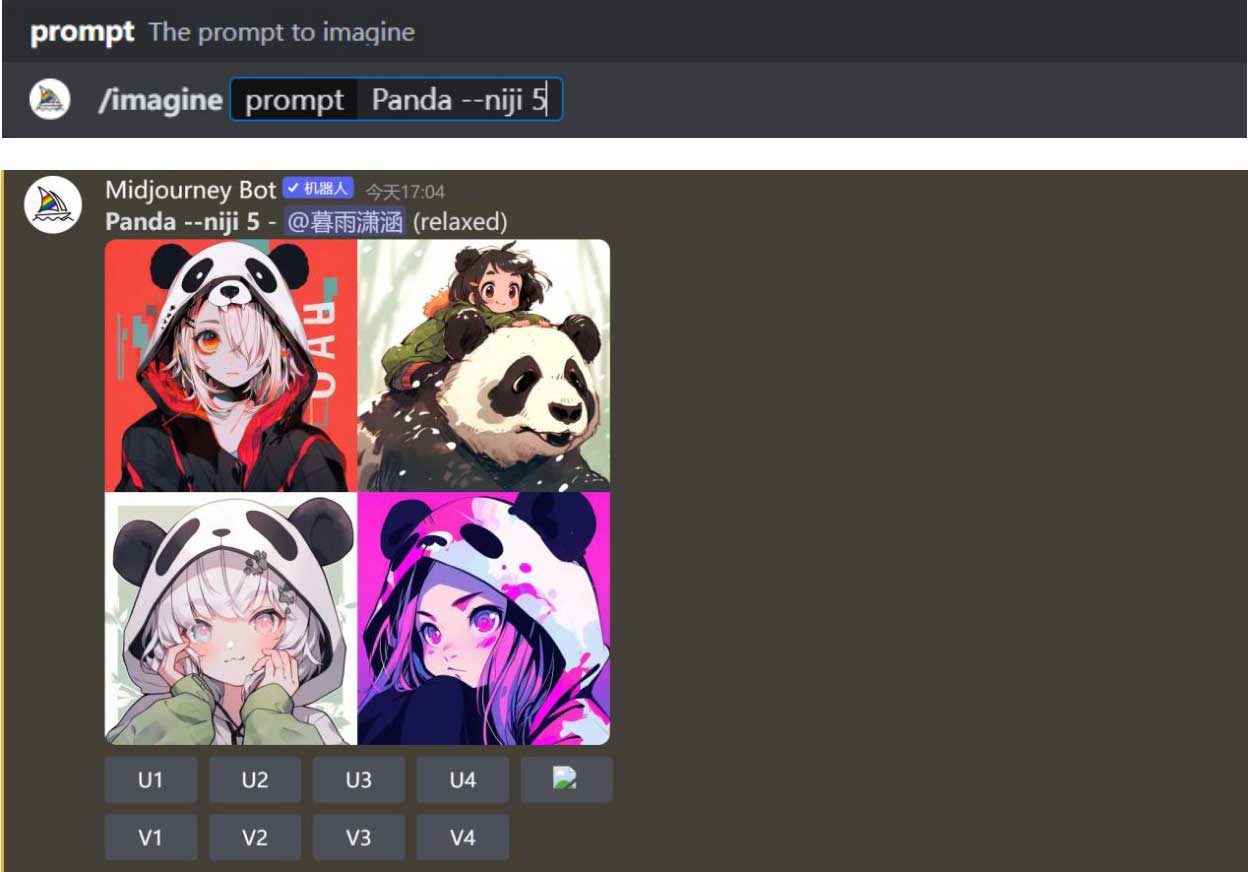
Task: Open the red panda-hoodie girl image
Action: [x=231, y=365]
